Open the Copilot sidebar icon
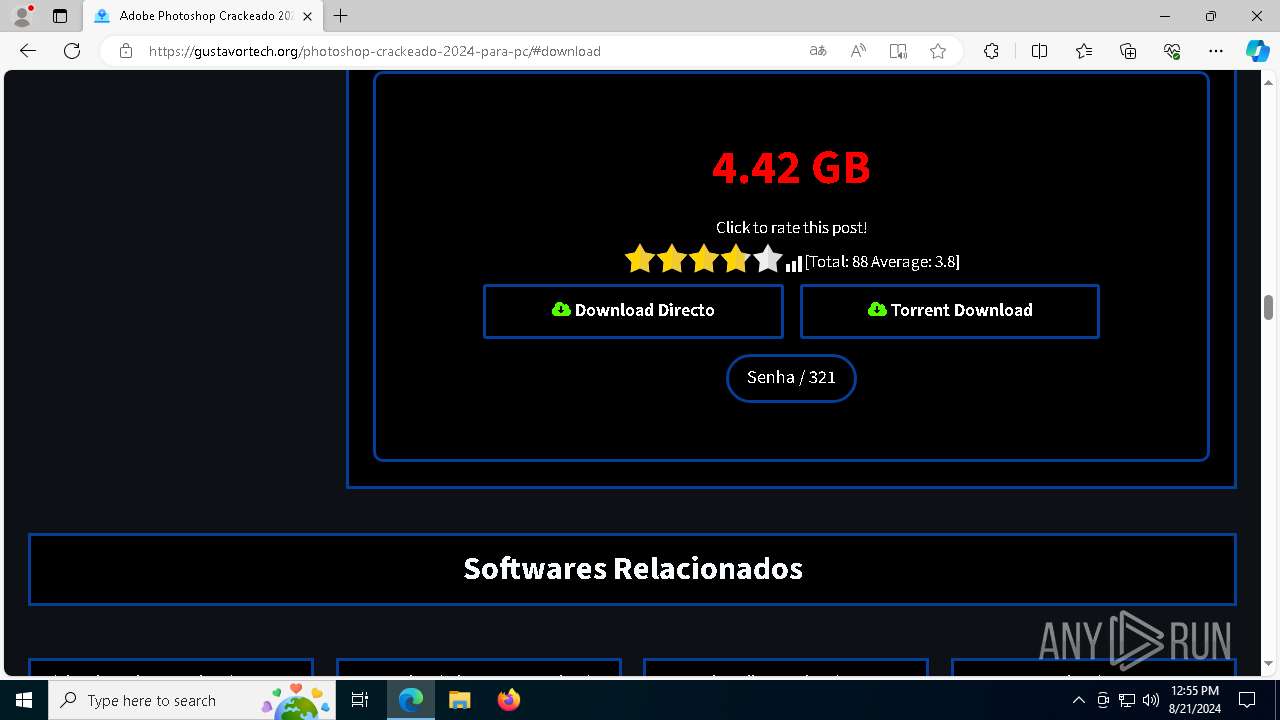1280x720 pixels. pos(1257,51)
